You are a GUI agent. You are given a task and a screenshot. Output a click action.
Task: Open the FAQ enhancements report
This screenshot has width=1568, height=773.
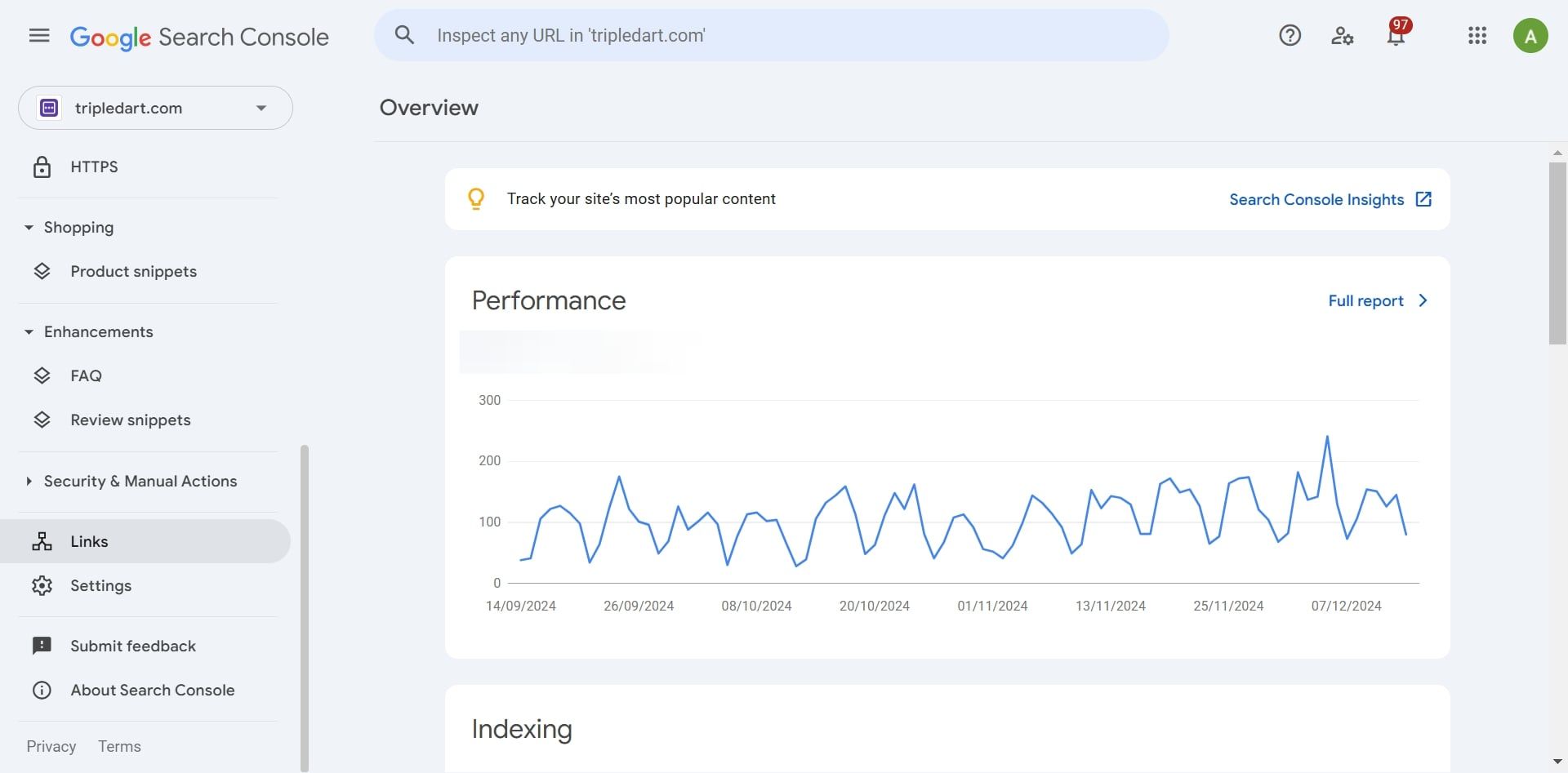tap(86, 375)
